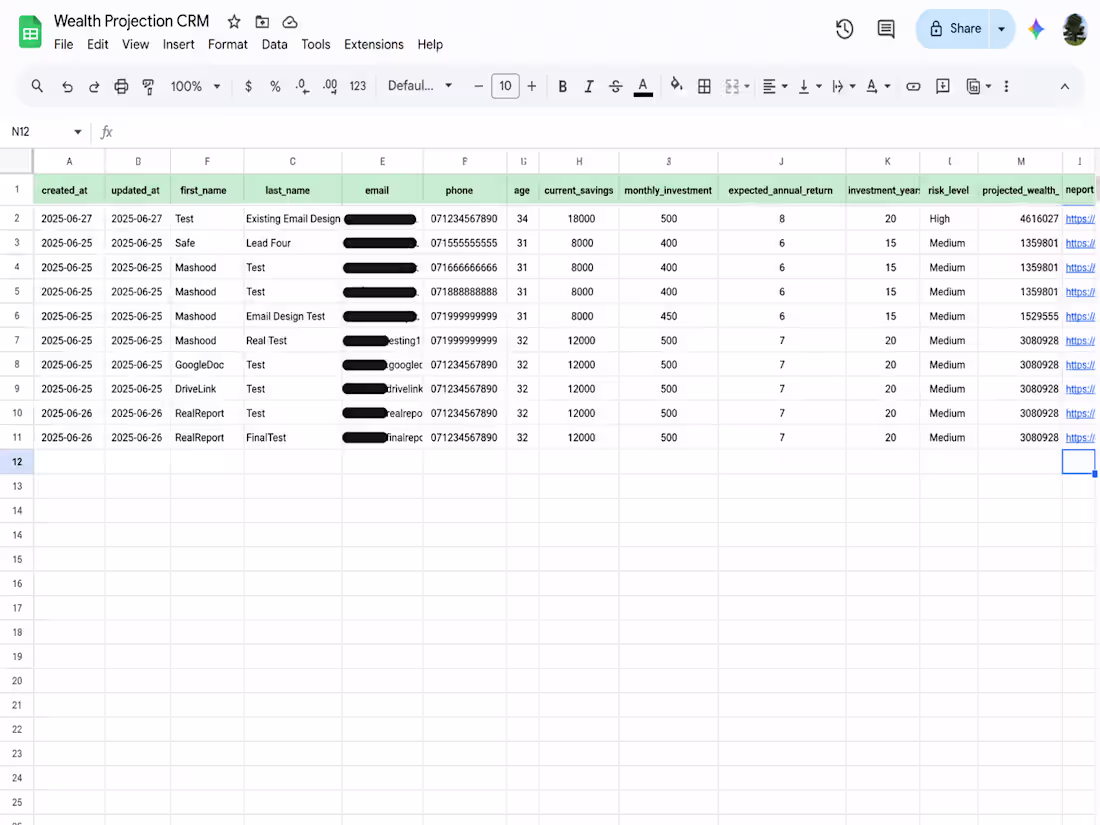The height and width of the screenshot is (825, 1100).
Task: Open the three-dot more options menu
Action: (1006, 86)
